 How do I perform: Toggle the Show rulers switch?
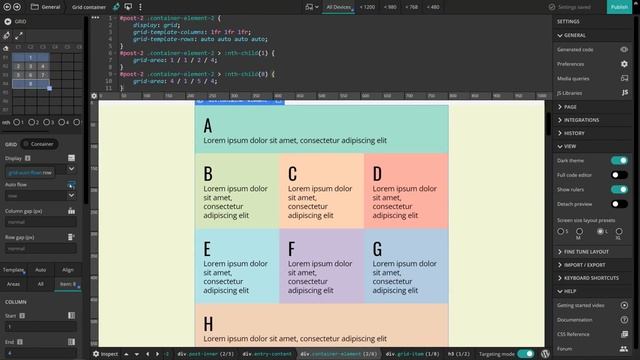(x=619, y=189)
